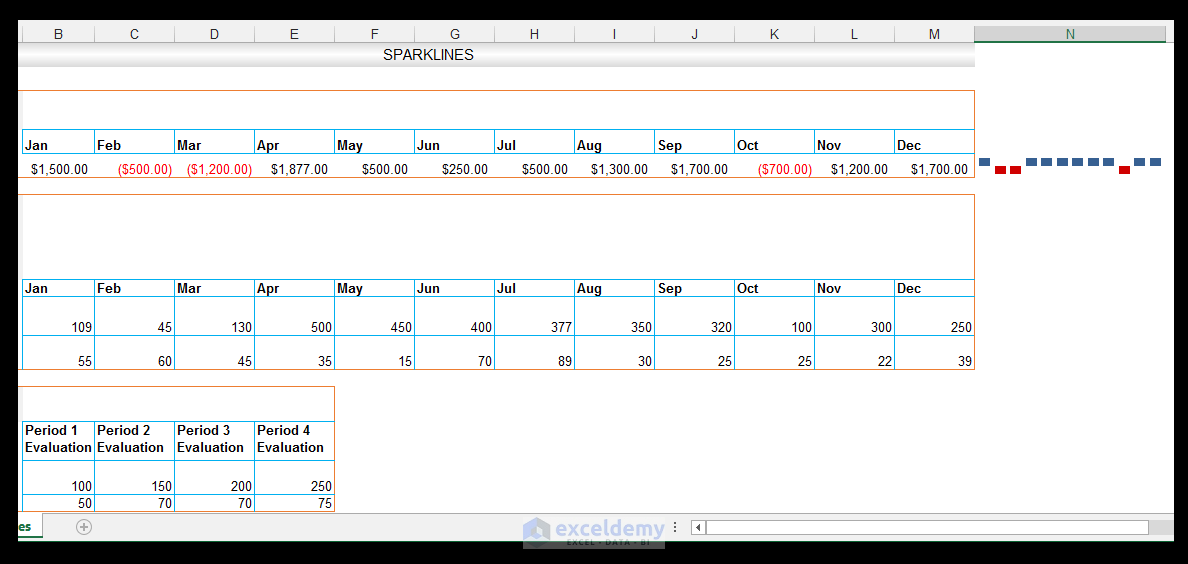The image size is (1188, 564).
Task: Select the cell with value 60
Action: click(135, 352)
